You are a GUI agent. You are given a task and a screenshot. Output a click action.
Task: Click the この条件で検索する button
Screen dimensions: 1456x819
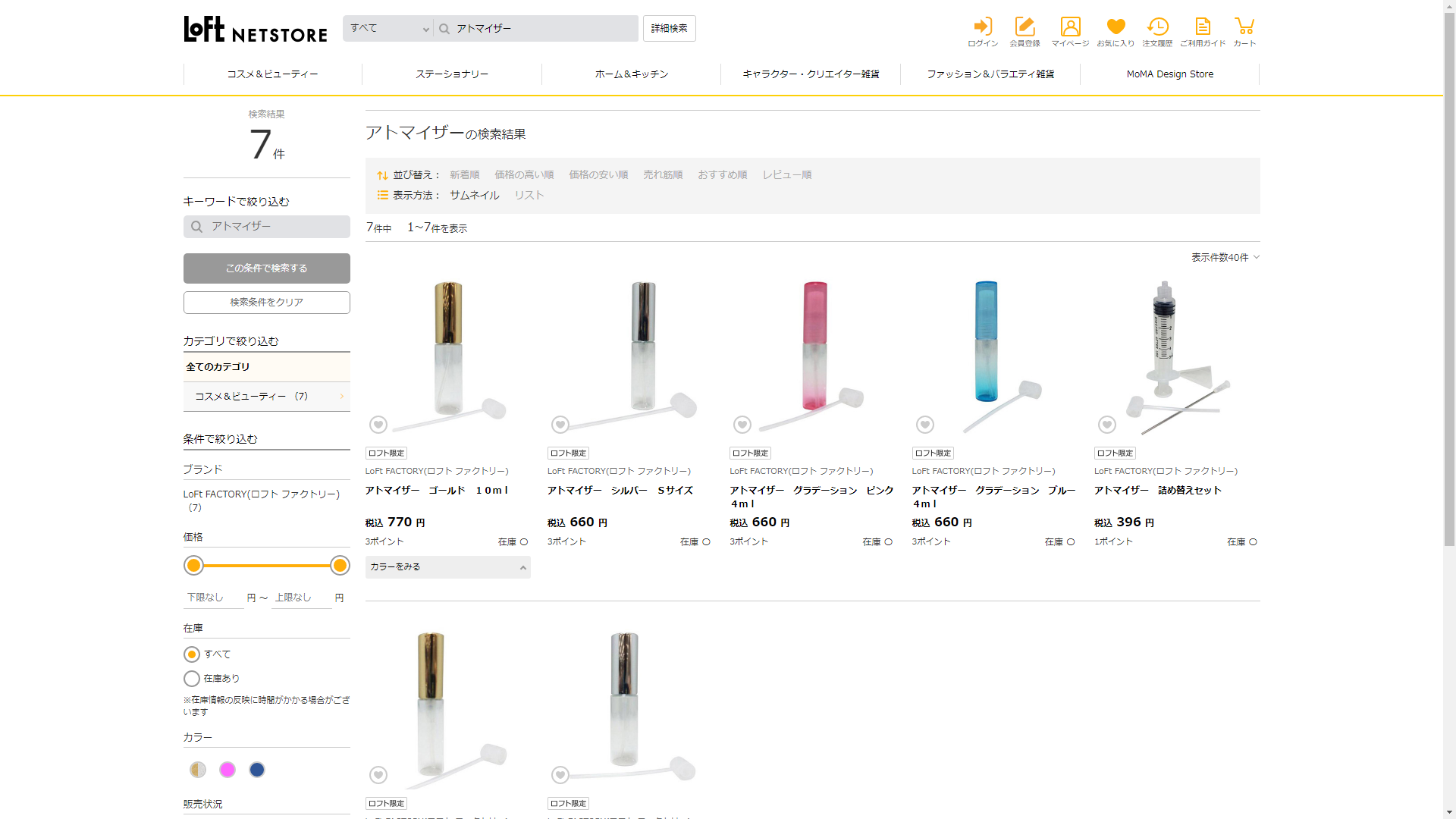(x=266, y=268)
